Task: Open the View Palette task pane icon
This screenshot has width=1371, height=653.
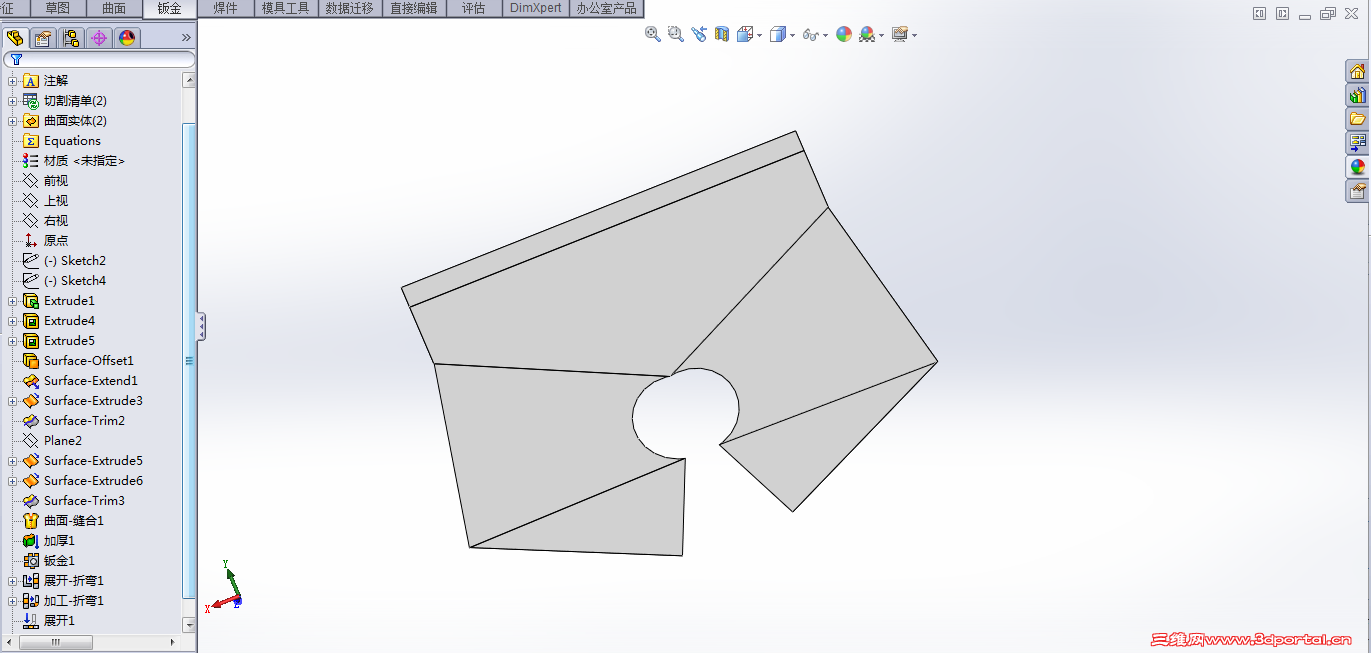Action: (x=1357, y=143)
